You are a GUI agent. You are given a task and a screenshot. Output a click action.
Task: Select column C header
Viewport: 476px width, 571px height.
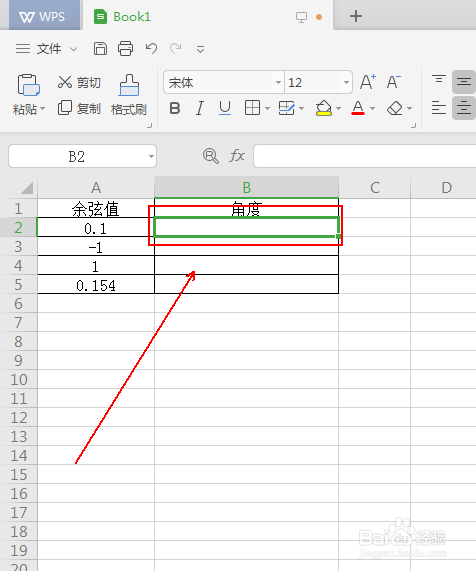point(374,188)
